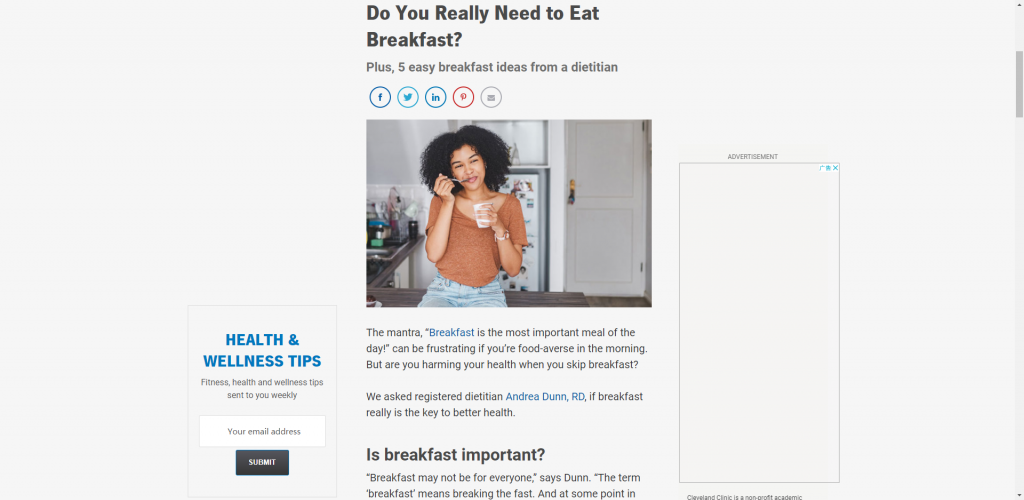Click the "Health & Wellness Tips" heading
Image resolution: width=1024 pixels, height=500 pixels.
(263, 350)
